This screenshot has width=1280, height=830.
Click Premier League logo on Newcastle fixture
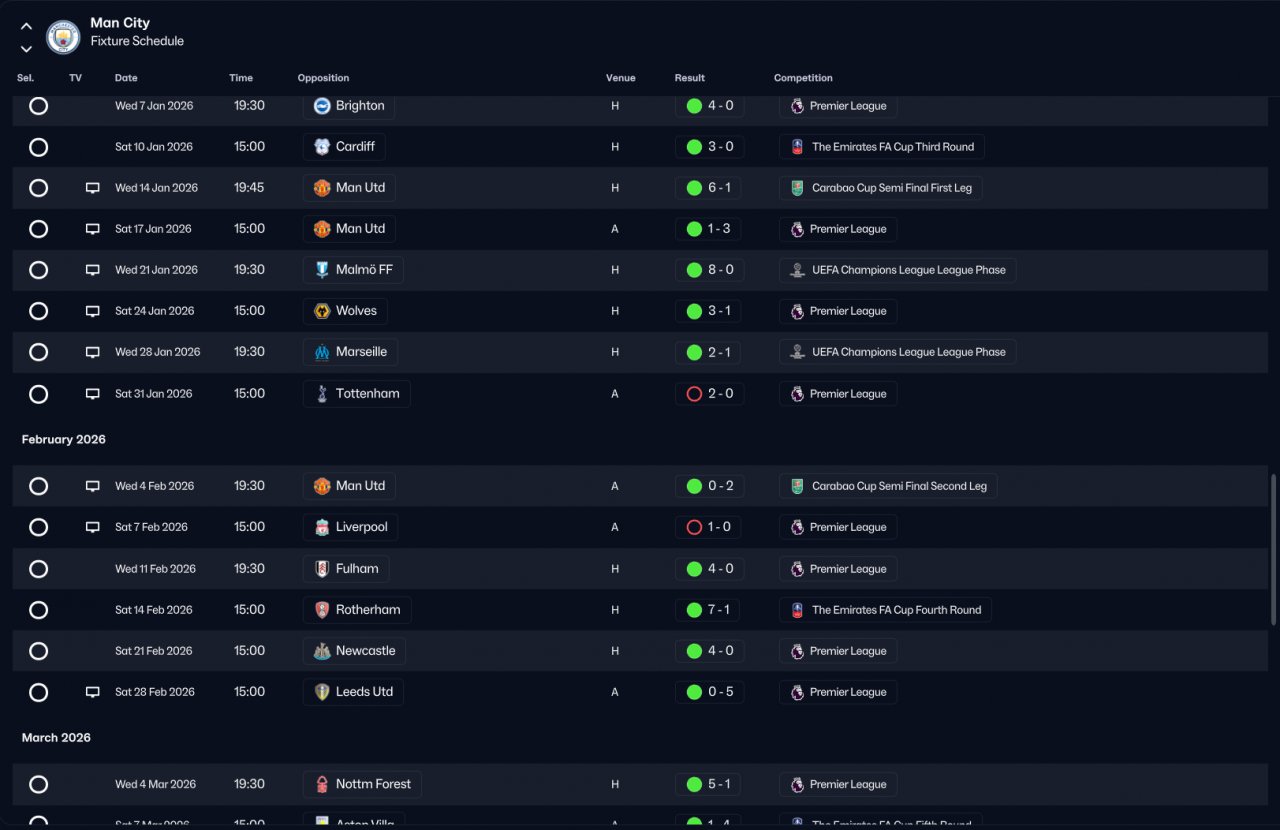click(797, 651)
